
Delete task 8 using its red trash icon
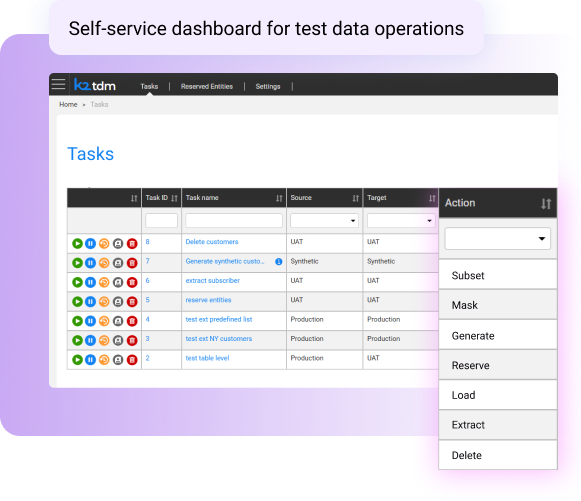(x=132, y=243)
